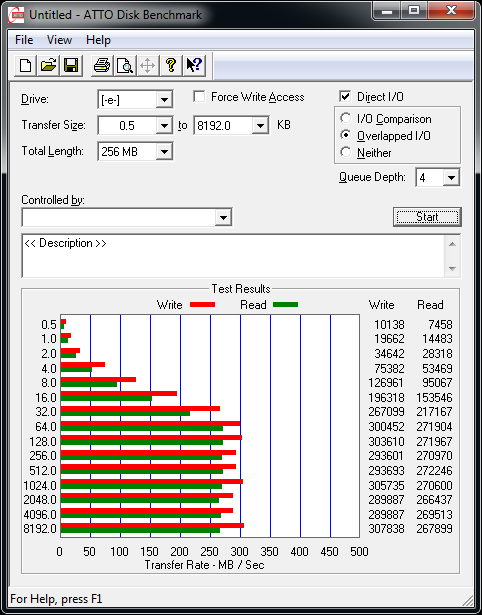Start the benchmark with the Start button
Viewport: 482px width, 615px height.
tap(427, 217)
